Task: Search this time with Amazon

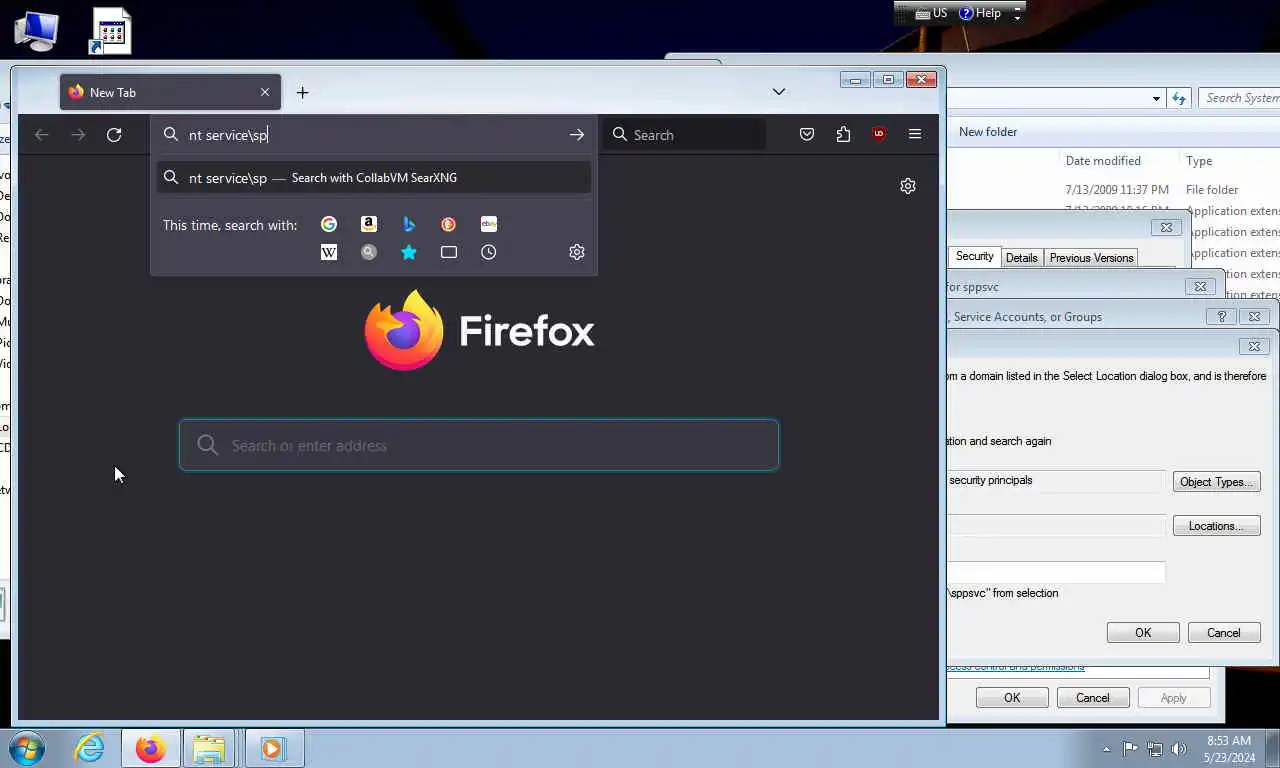Action: pos(369,224)
